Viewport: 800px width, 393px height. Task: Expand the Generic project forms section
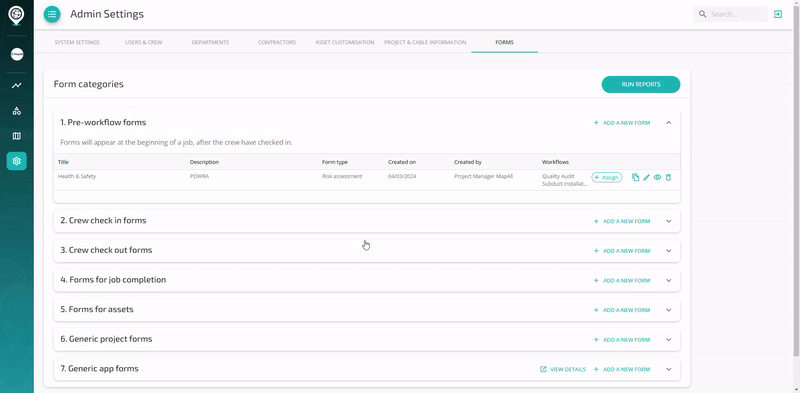click(668, 340)
